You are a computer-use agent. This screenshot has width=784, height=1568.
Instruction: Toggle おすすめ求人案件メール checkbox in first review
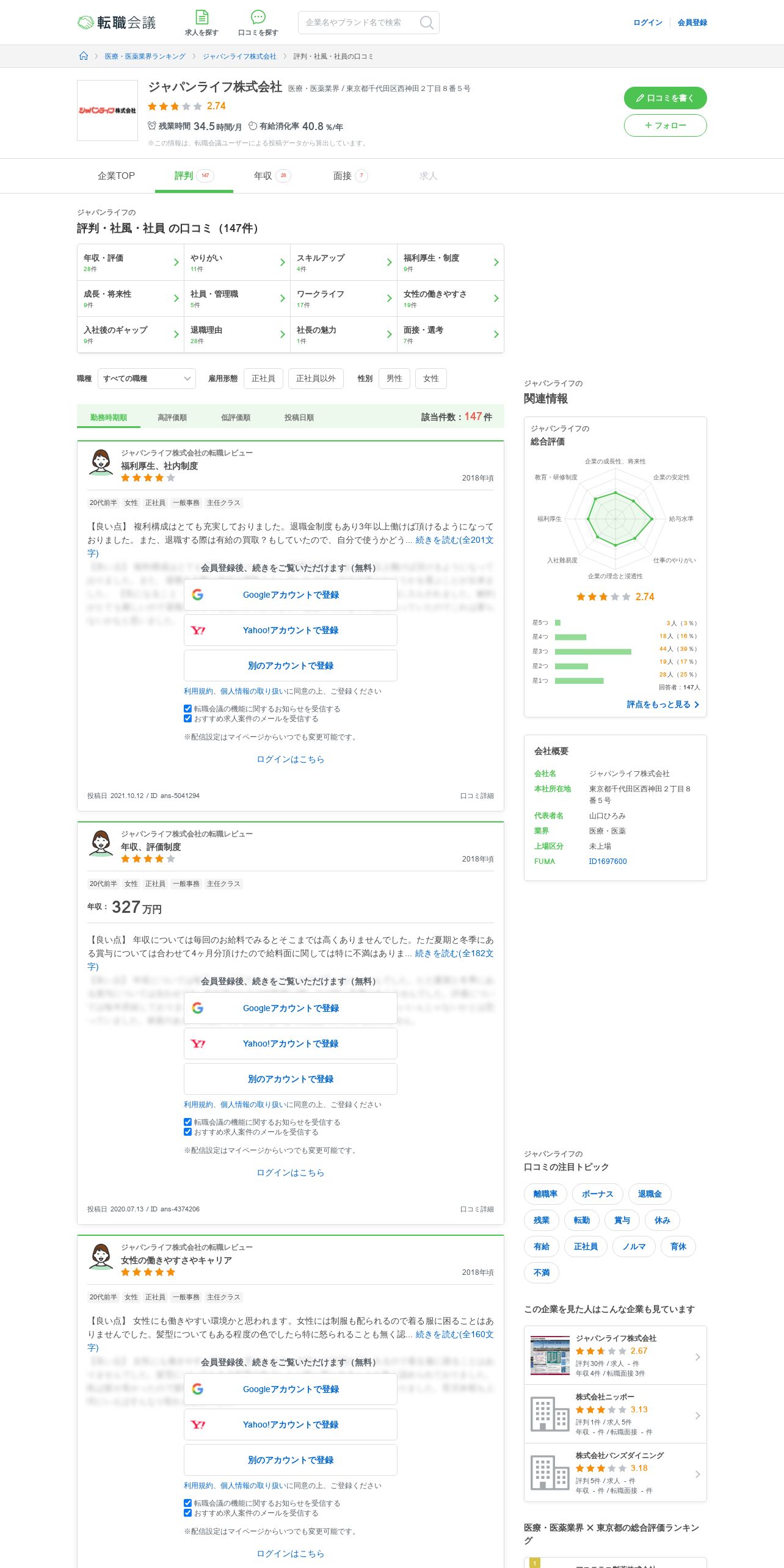coord(188,719)
